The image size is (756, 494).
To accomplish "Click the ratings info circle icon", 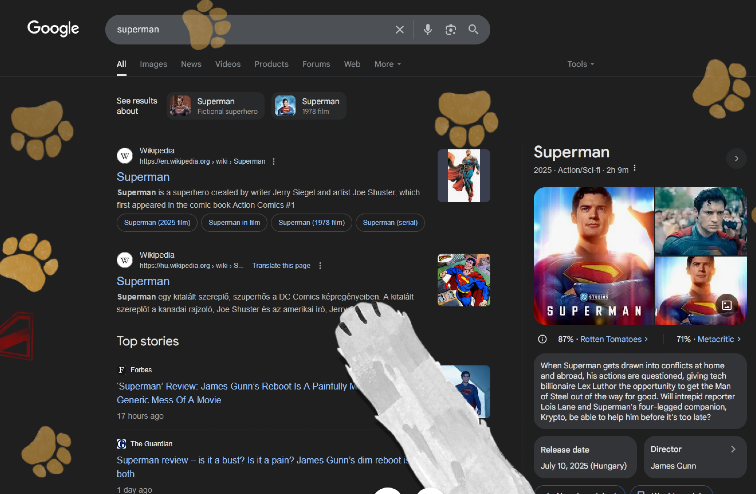I will coord(542,339).
